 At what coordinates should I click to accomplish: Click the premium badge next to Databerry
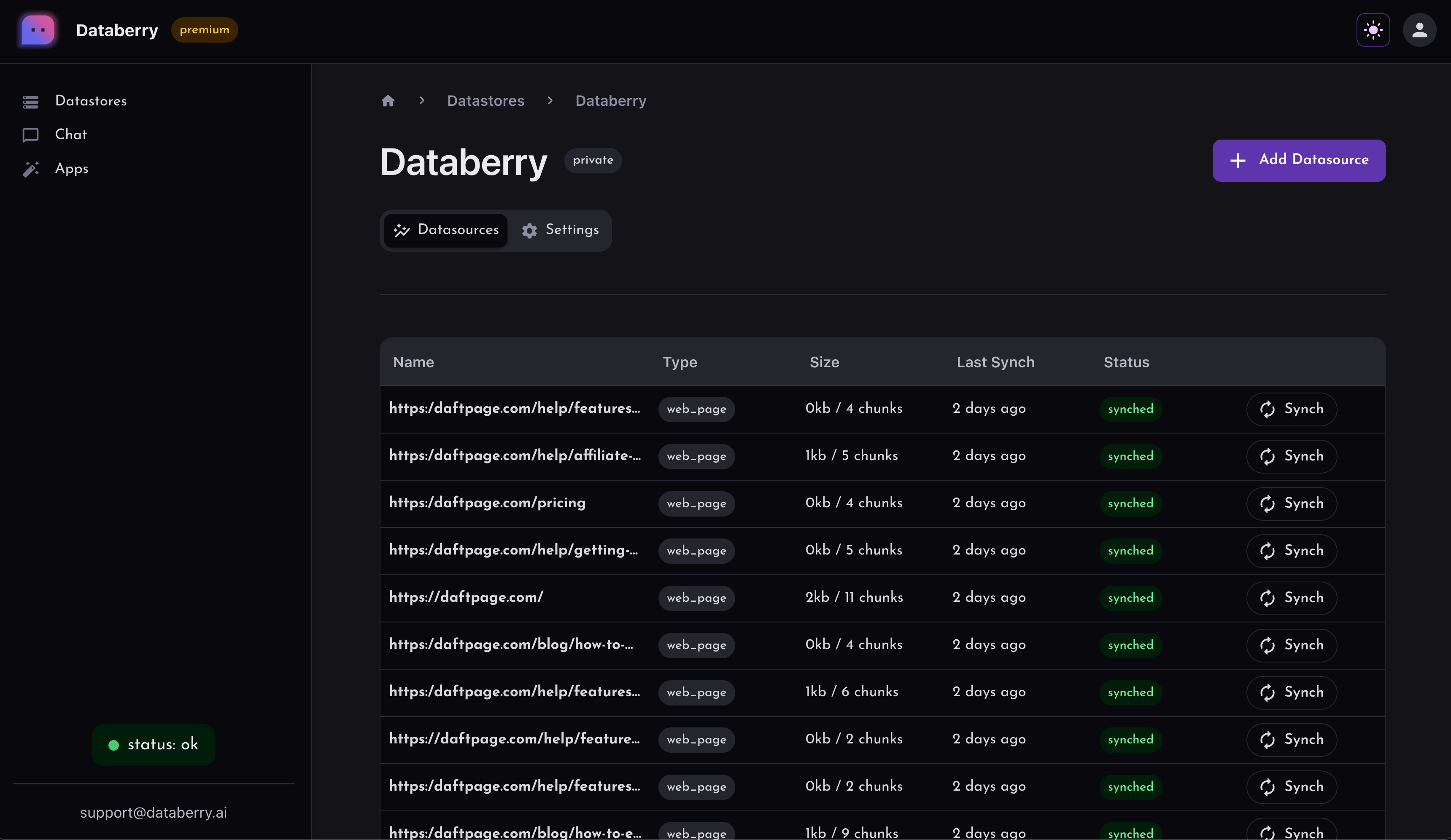(x=205, y=30)
